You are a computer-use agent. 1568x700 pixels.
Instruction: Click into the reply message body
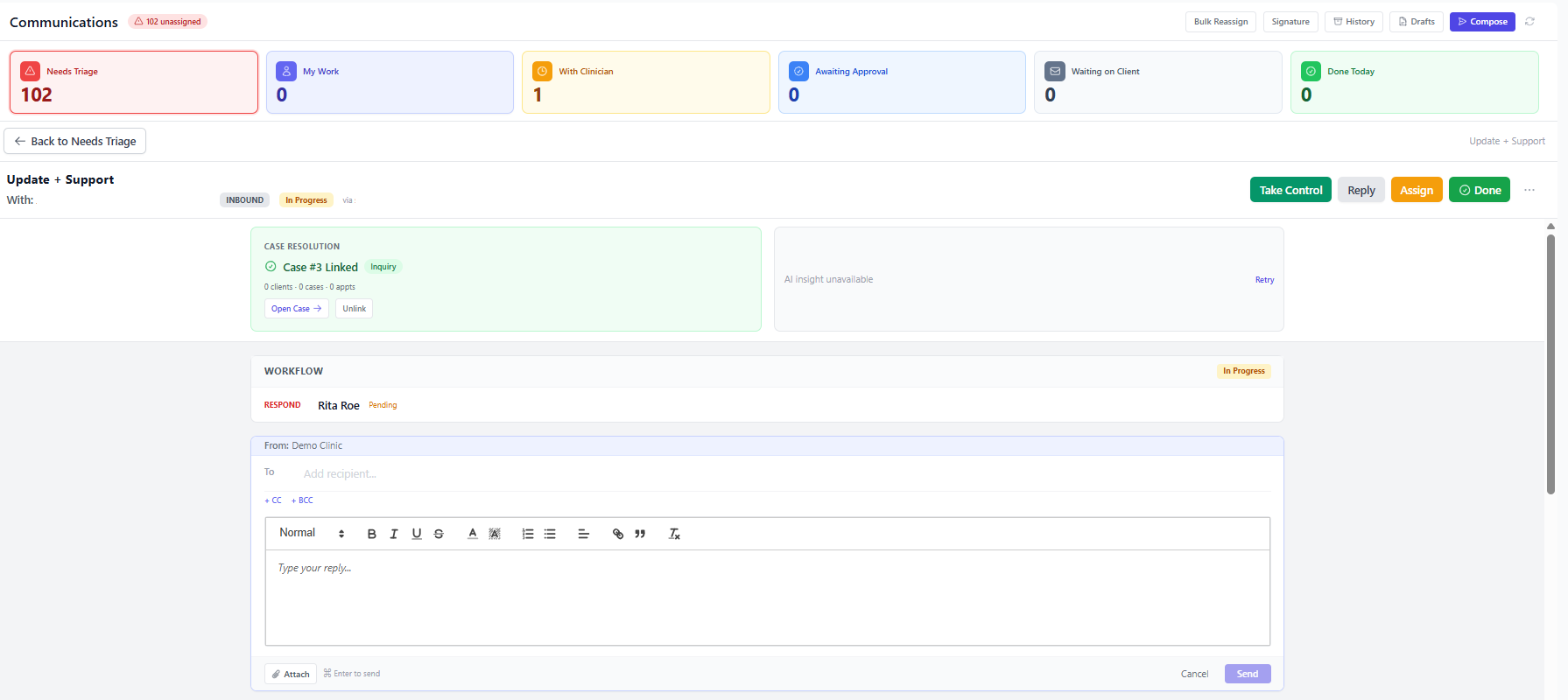[x=768, y=598]
